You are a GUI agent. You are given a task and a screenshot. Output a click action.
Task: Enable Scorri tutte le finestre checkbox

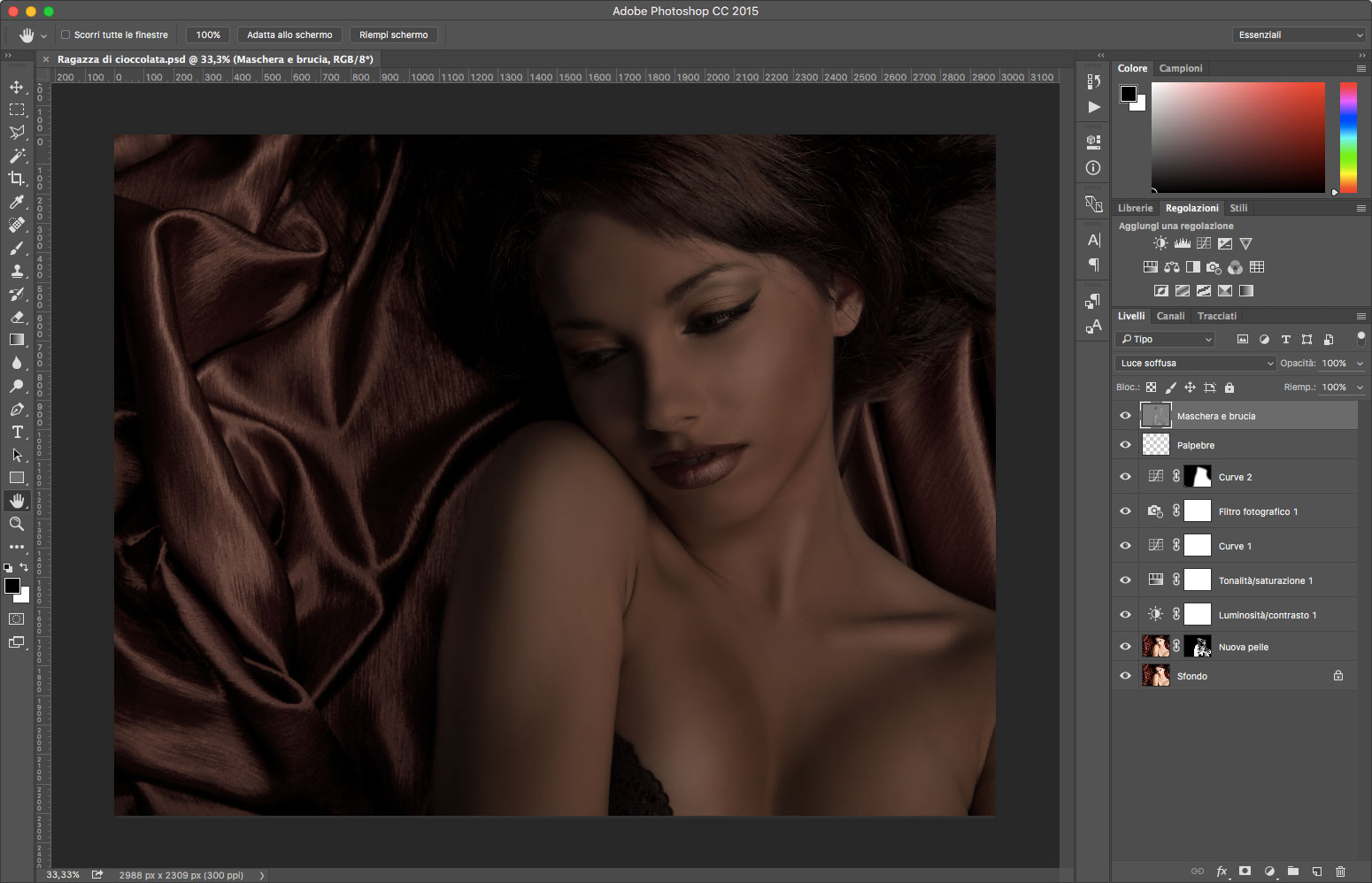[65, 35]
